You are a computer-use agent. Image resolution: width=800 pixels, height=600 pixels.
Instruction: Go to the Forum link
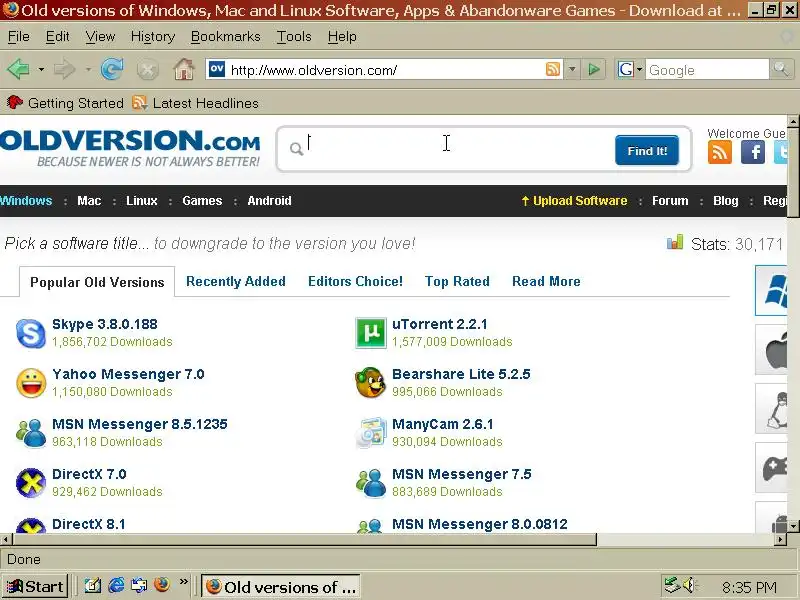[670, 201]
